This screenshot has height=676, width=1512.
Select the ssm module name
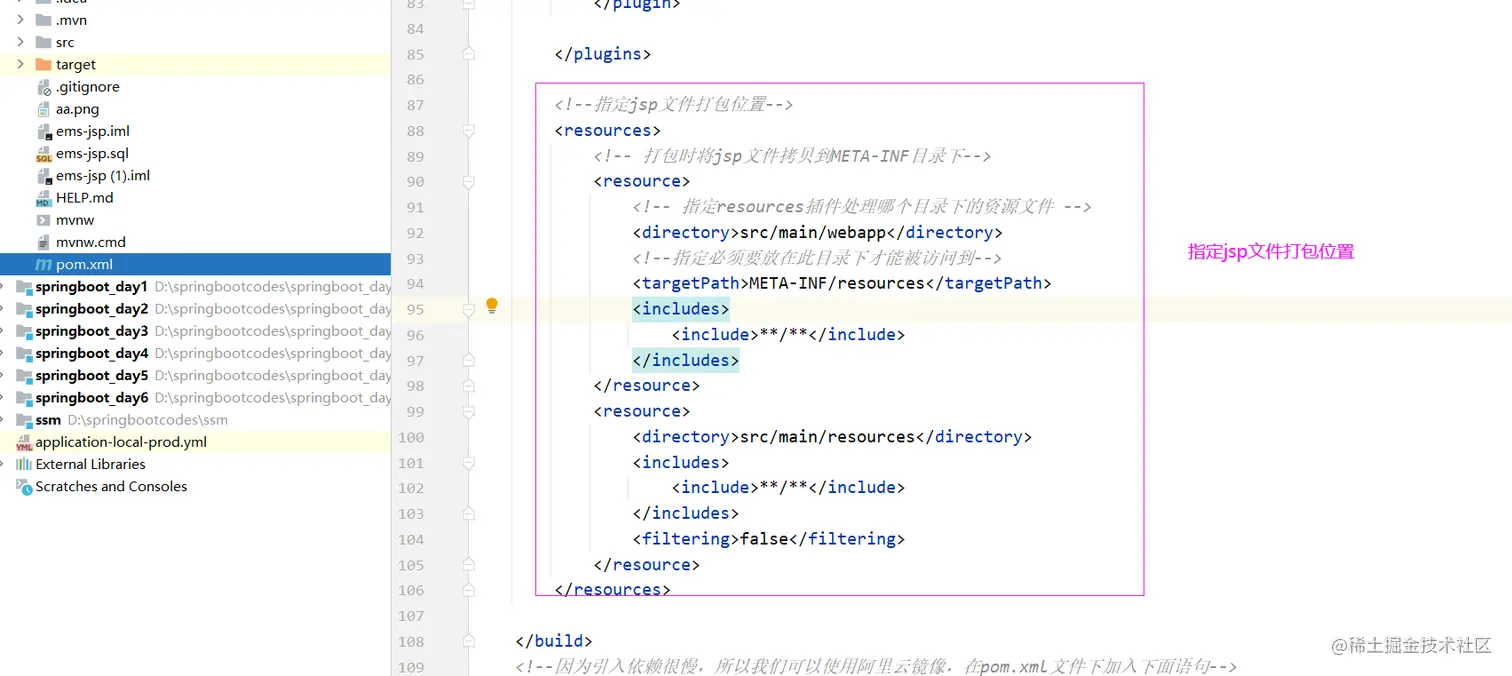coord(48,420)
